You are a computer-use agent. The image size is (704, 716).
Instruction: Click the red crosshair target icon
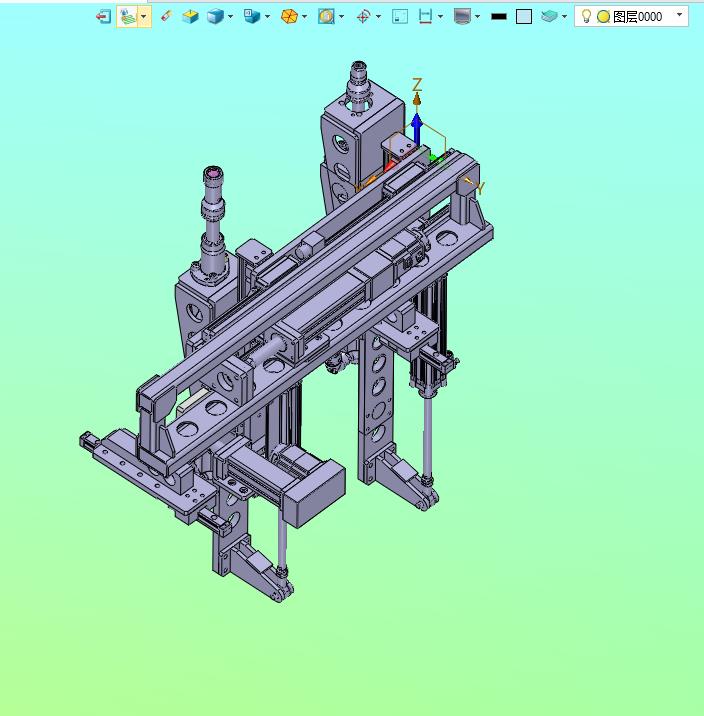coord(363,17)
